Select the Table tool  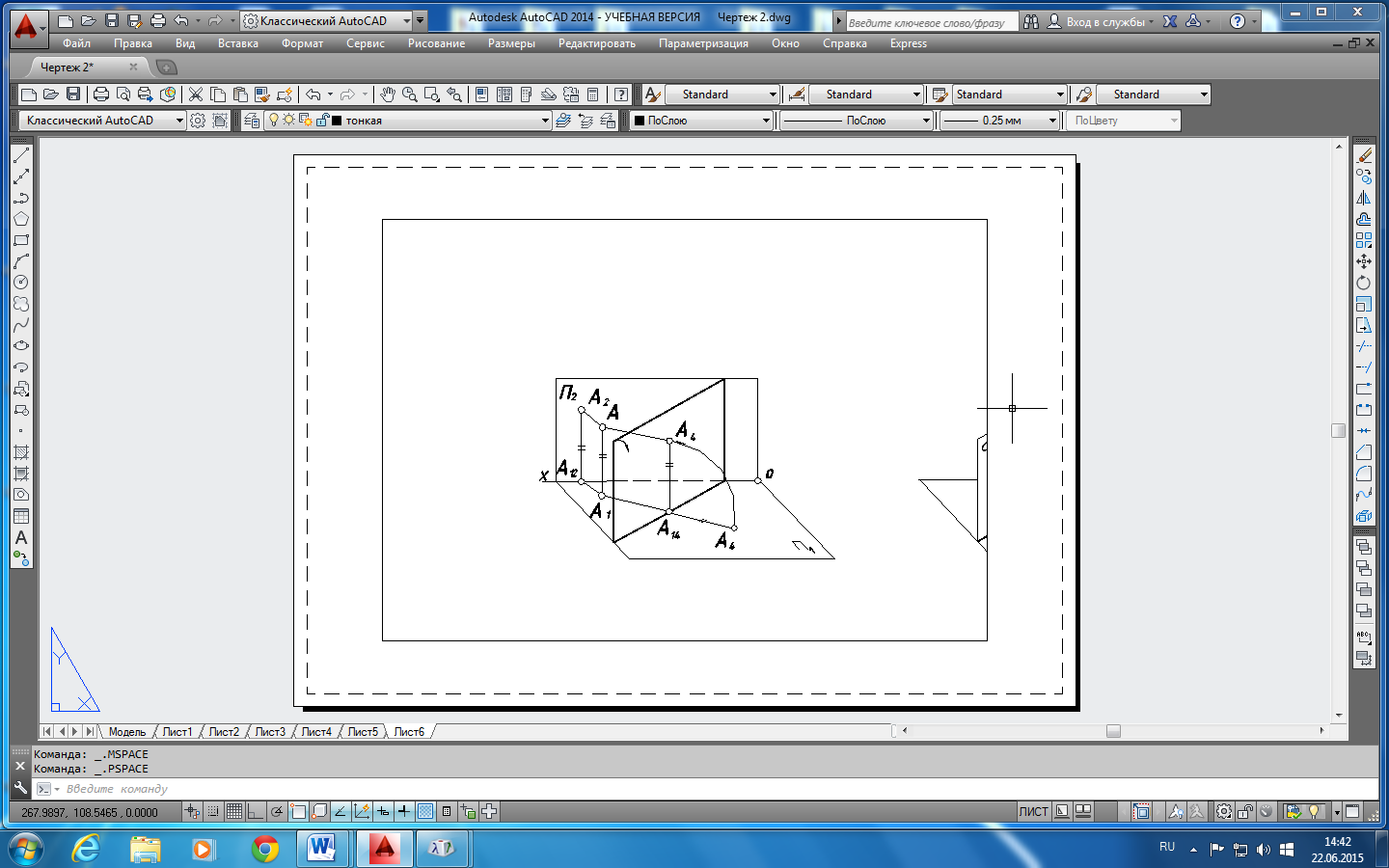21,516
